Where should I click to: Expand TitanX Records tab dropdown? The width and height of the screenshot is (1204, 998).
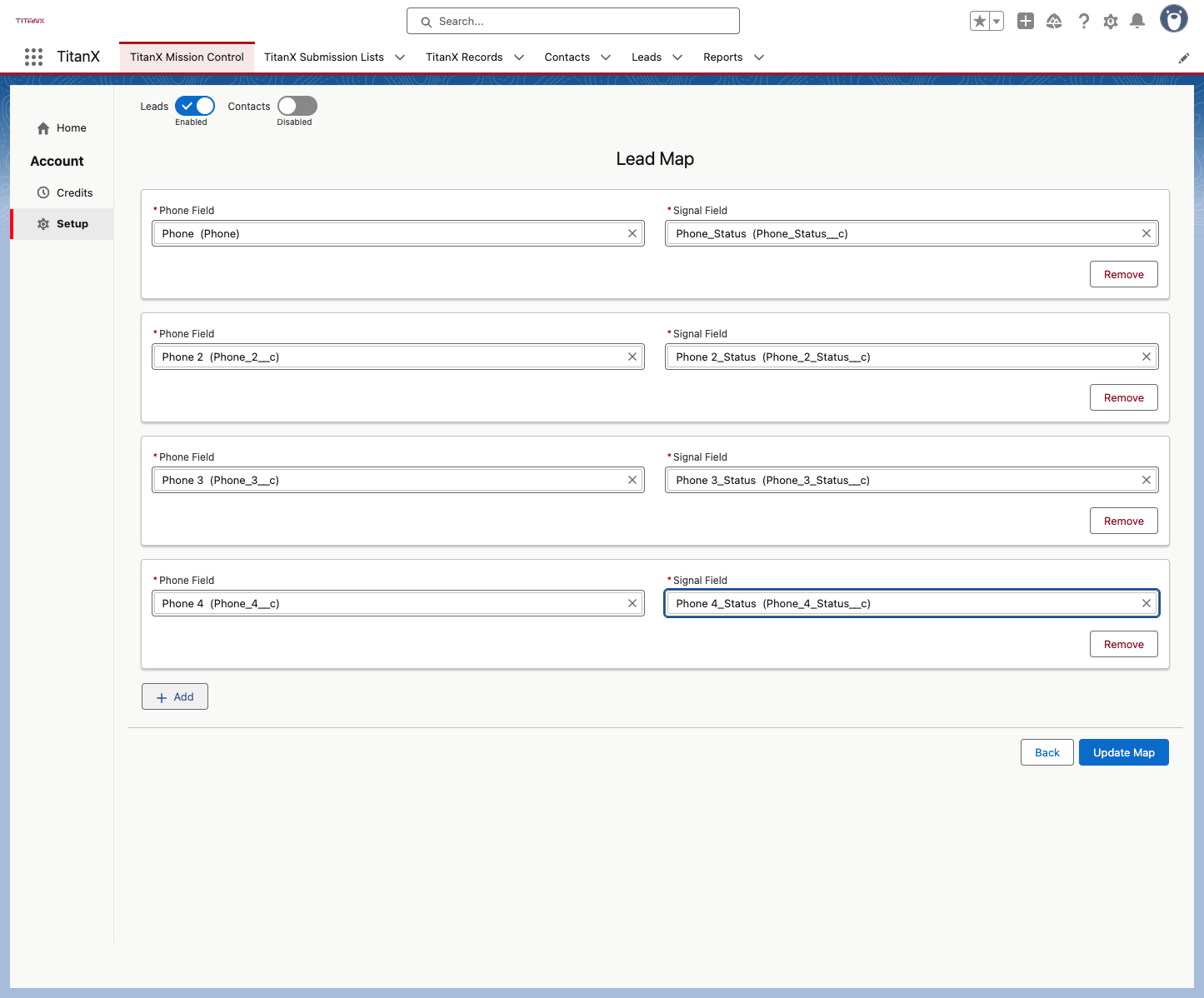[x=519, y=57]
